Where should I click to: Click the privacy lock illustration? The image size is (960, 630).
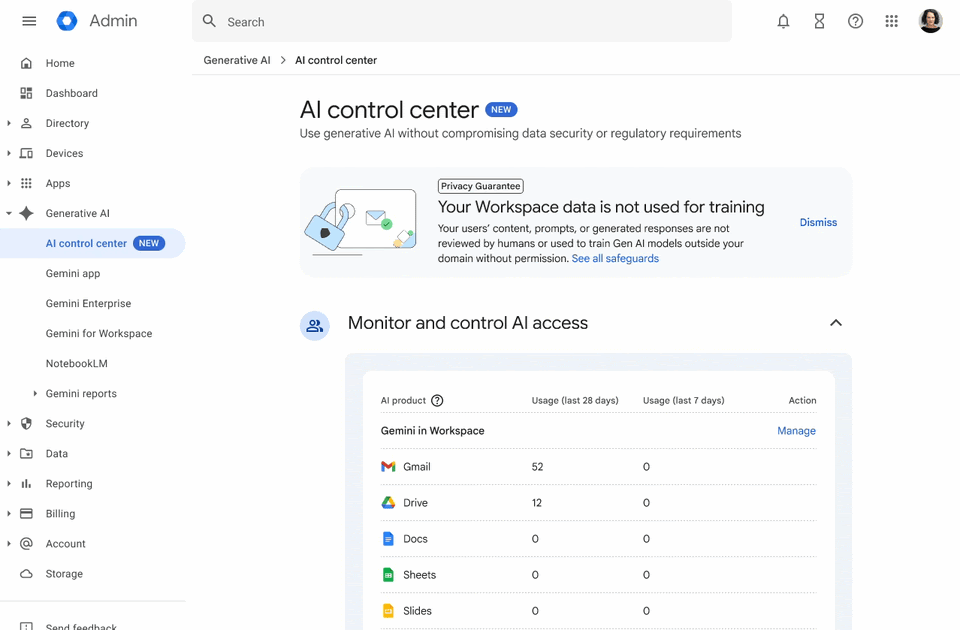tap(360, 222)
